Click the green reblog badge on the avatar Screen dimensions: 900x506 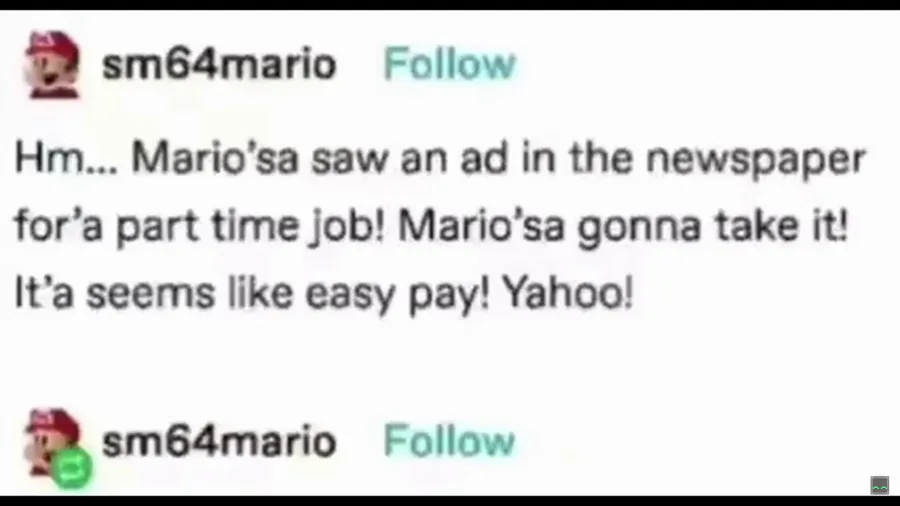pos(72,468)
